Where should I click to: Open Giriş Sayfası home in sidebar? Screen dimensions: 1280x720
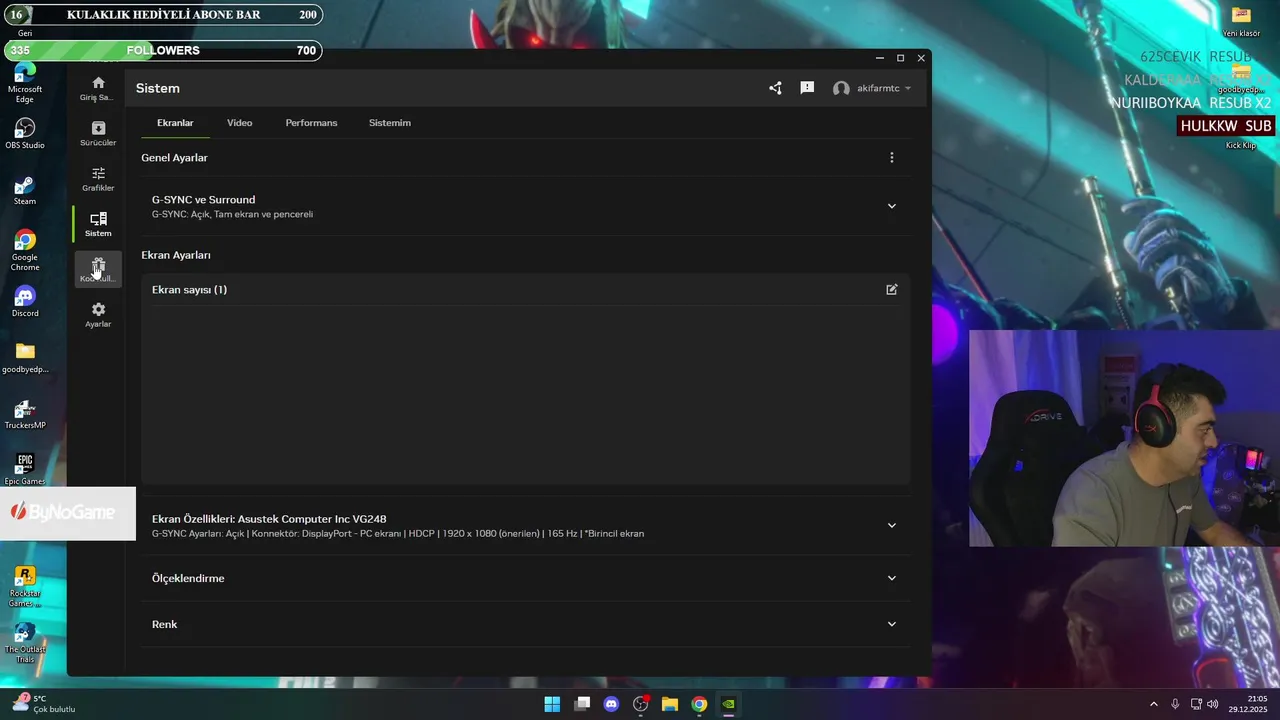click(98, 88)
